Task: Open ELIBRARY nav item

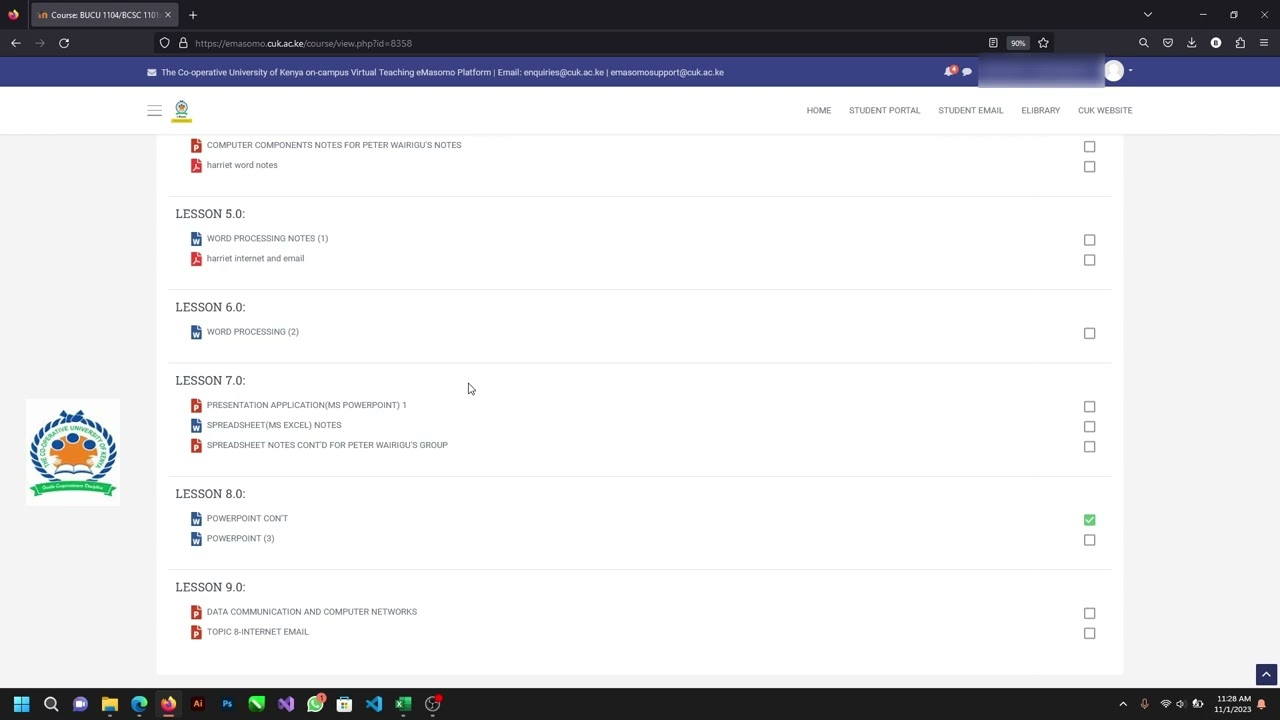Action: (1041, 110)
